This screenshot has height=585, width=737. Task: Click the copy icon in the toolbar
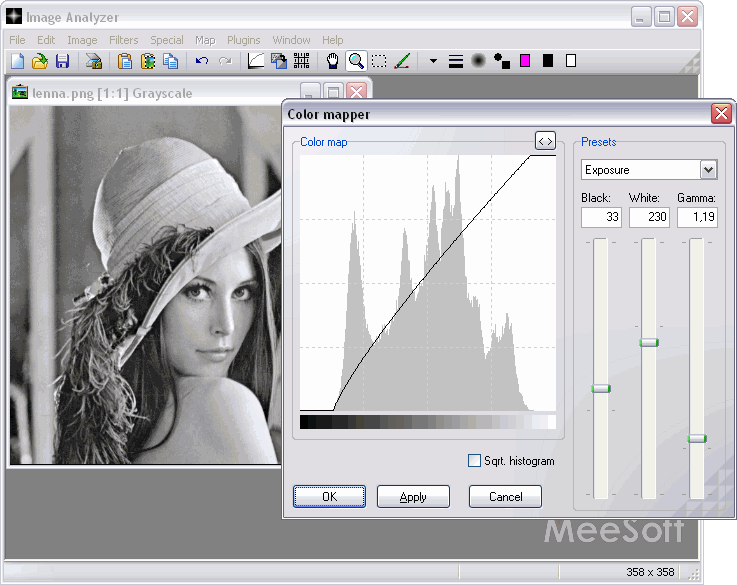click(171, 61)
